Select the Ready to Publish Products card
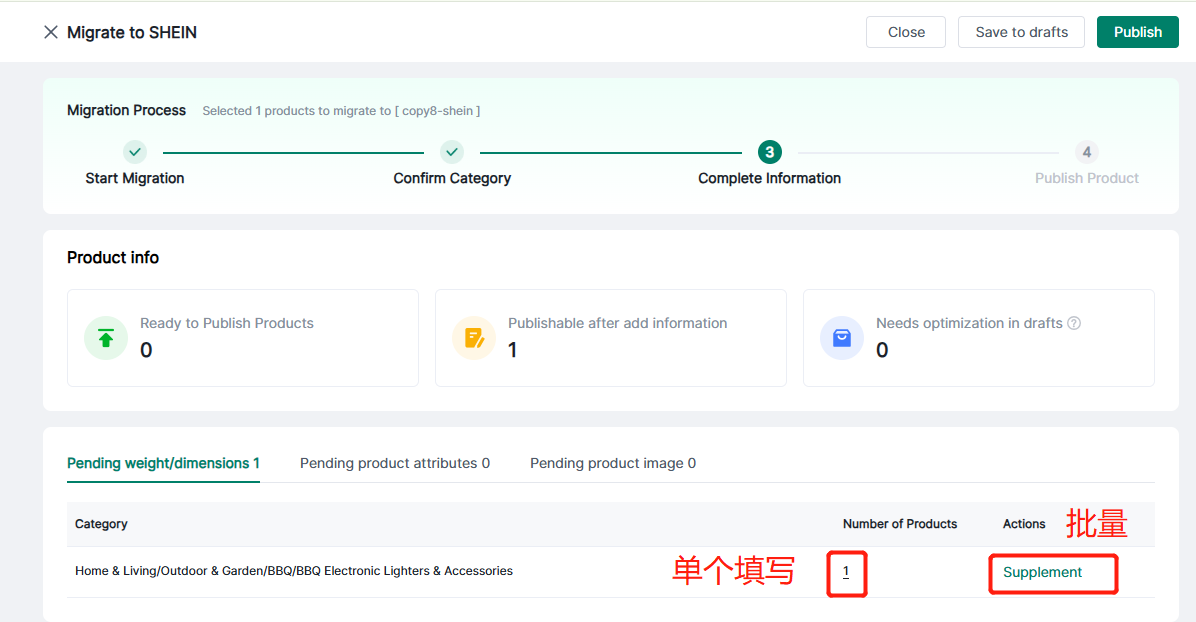1196x622 pixels. tap(242, 338)
